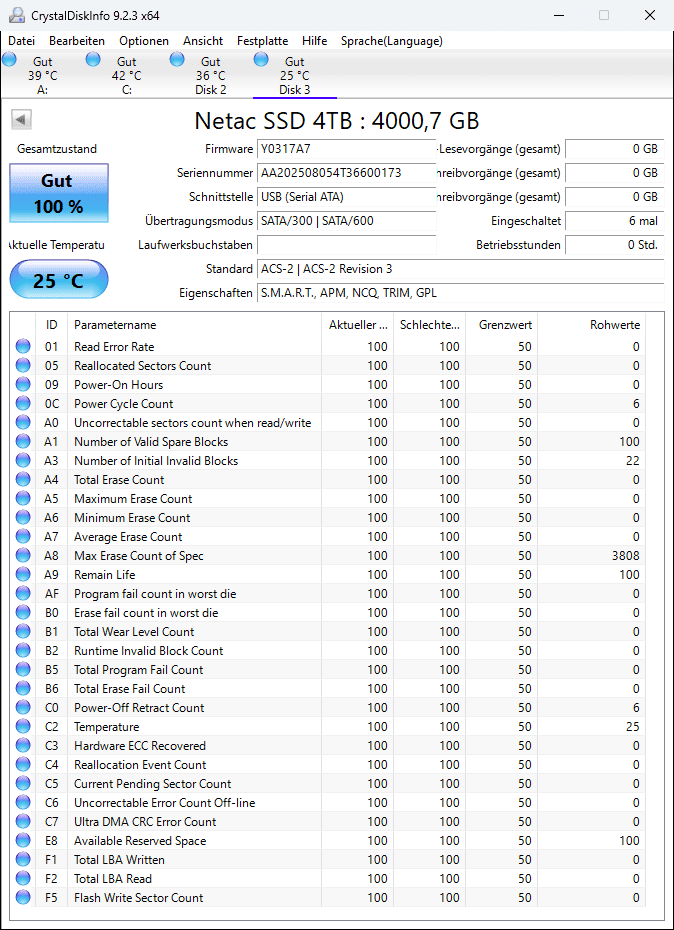Open the Sprache(Language) menu
The height and width of the screenshot is (930, 674).
pos(392,41)
